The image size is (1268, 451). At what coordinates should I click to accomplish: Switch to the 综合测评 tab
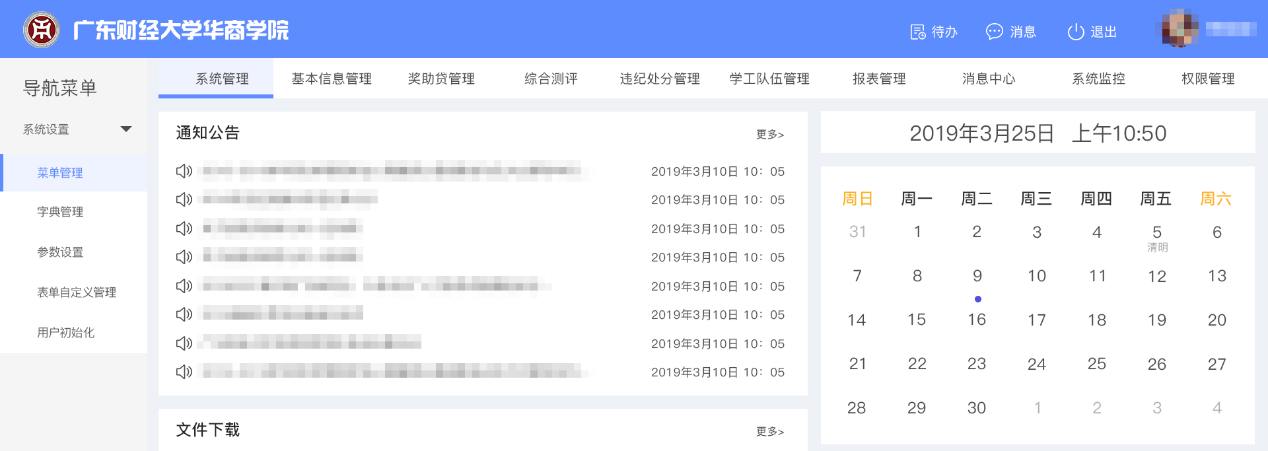[x=551, y=79]
